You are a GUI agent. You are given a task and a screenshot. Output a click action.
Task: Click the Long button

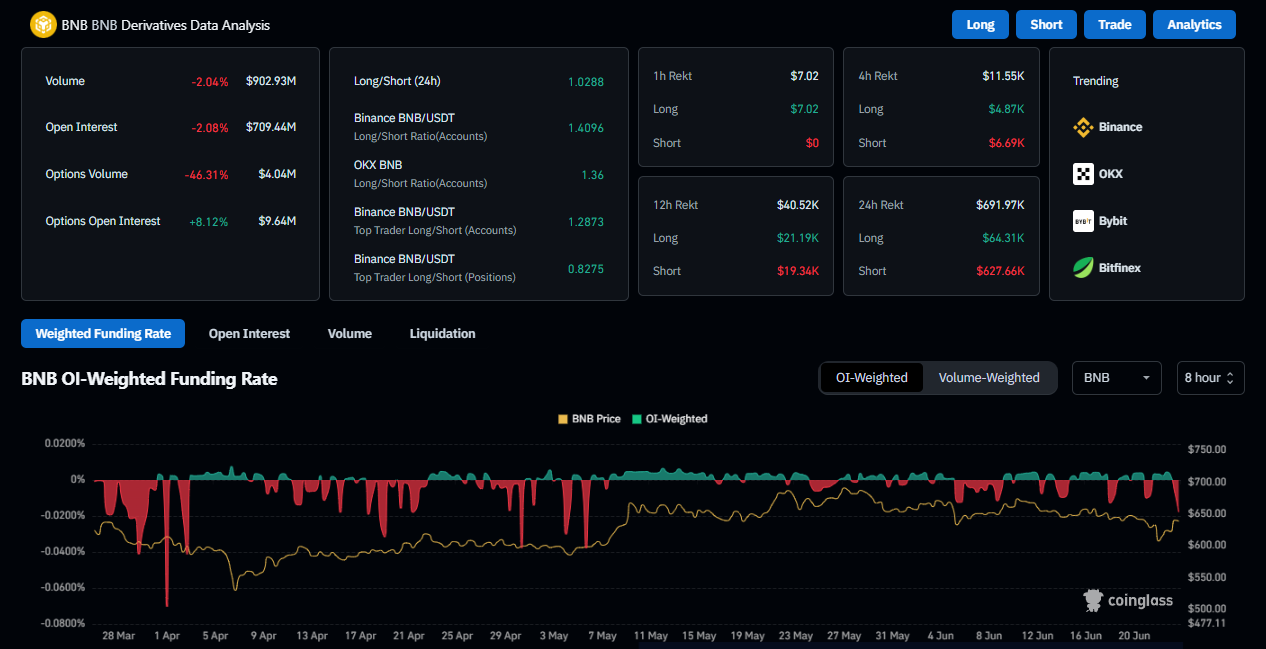(980, 25)
